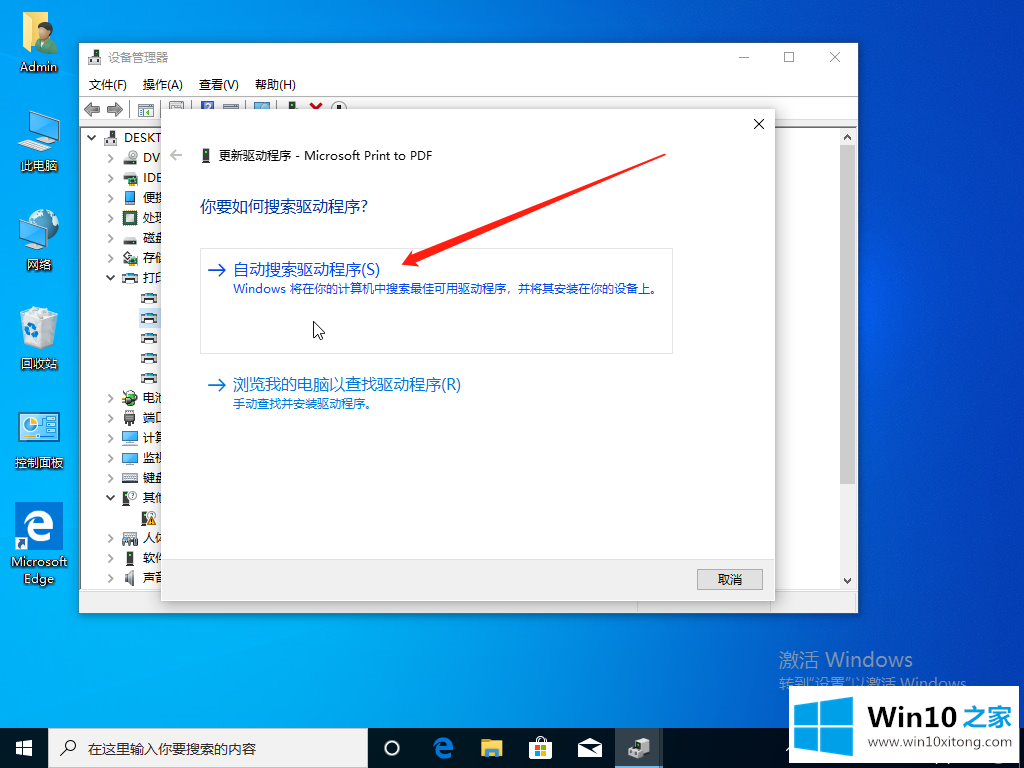The image size is (1024, 768).
Task: Open the 此电脑 desktop icon
Action: tap(39, 140)
